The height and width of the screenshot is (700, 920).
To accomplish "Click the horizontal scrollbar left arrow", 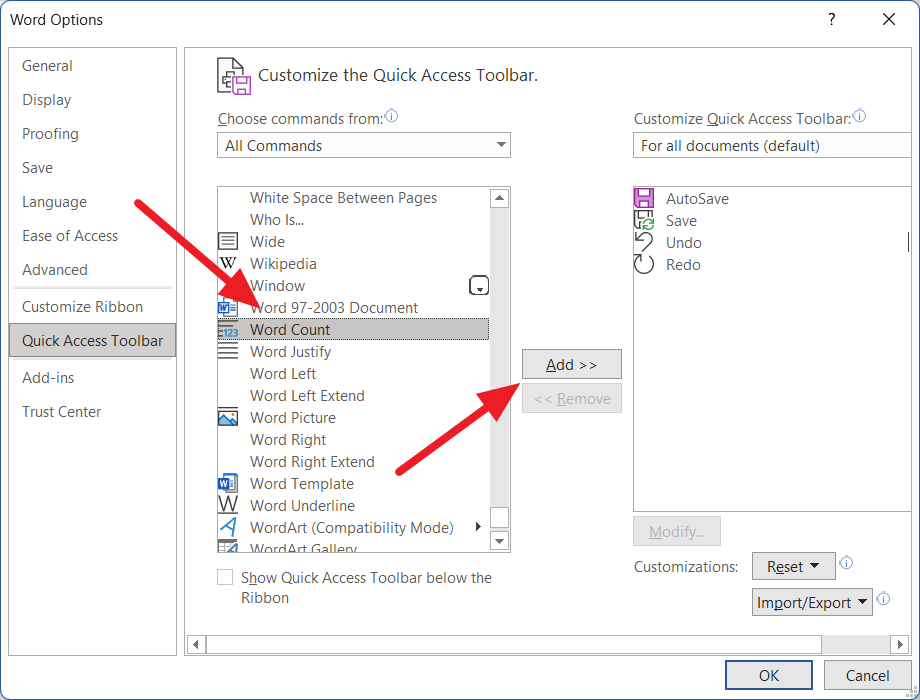I will (x=196, y=644).
